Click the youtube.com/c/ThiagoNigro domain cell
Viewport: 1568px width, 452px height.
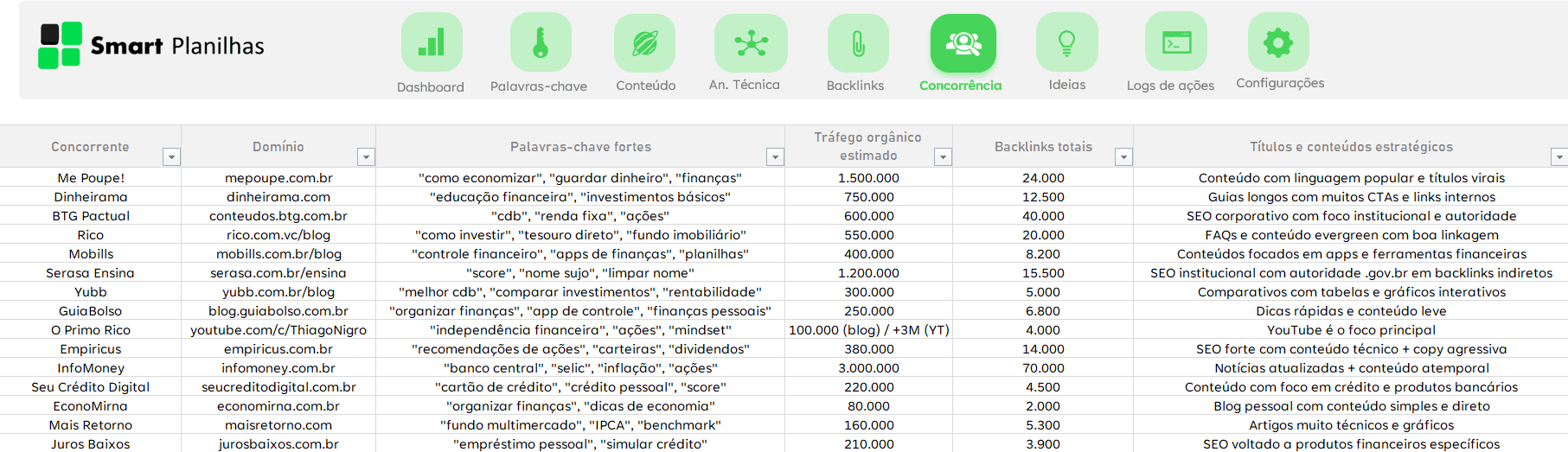[278, 330]
